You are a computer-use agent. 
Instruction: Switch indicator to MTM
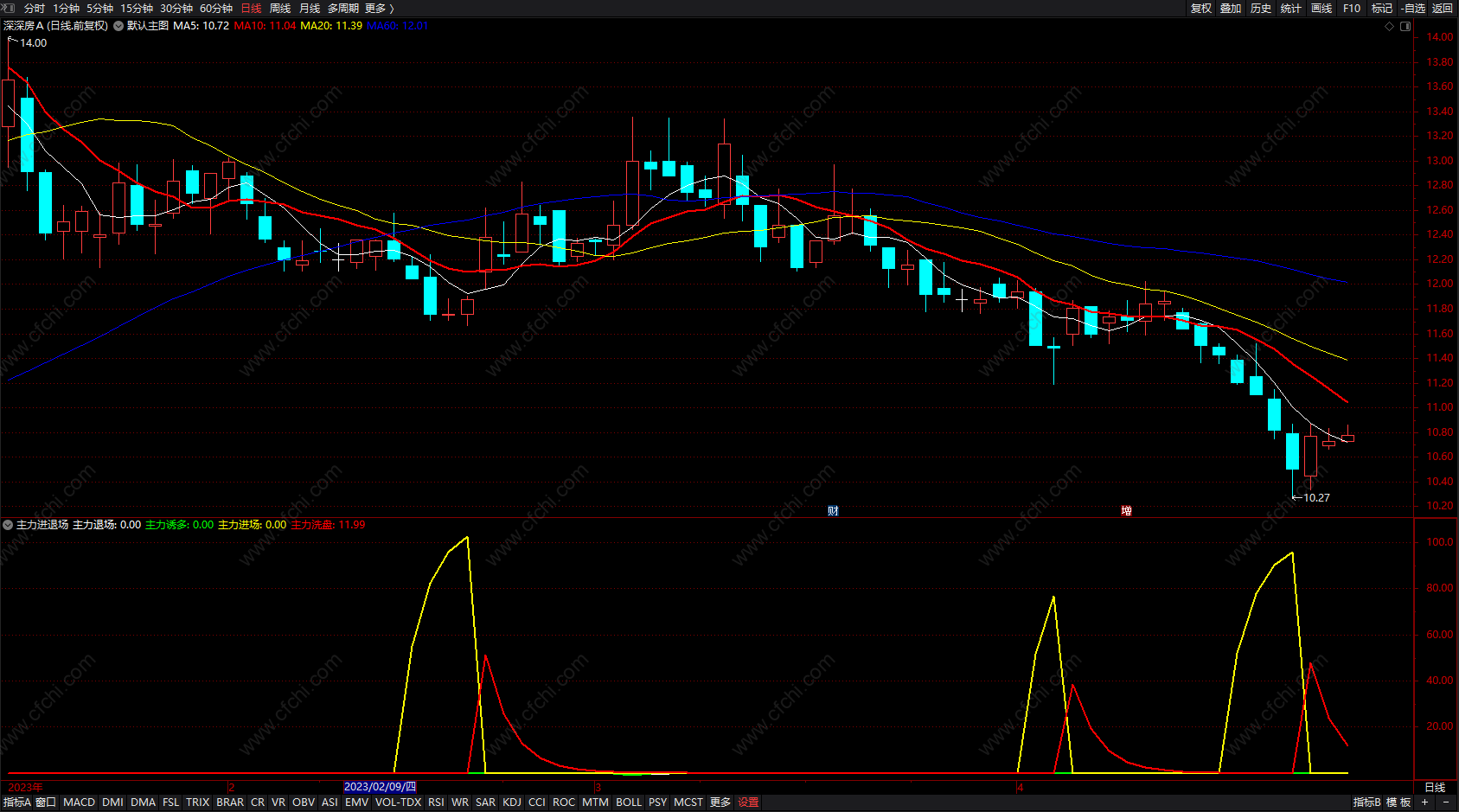point(595,802)
